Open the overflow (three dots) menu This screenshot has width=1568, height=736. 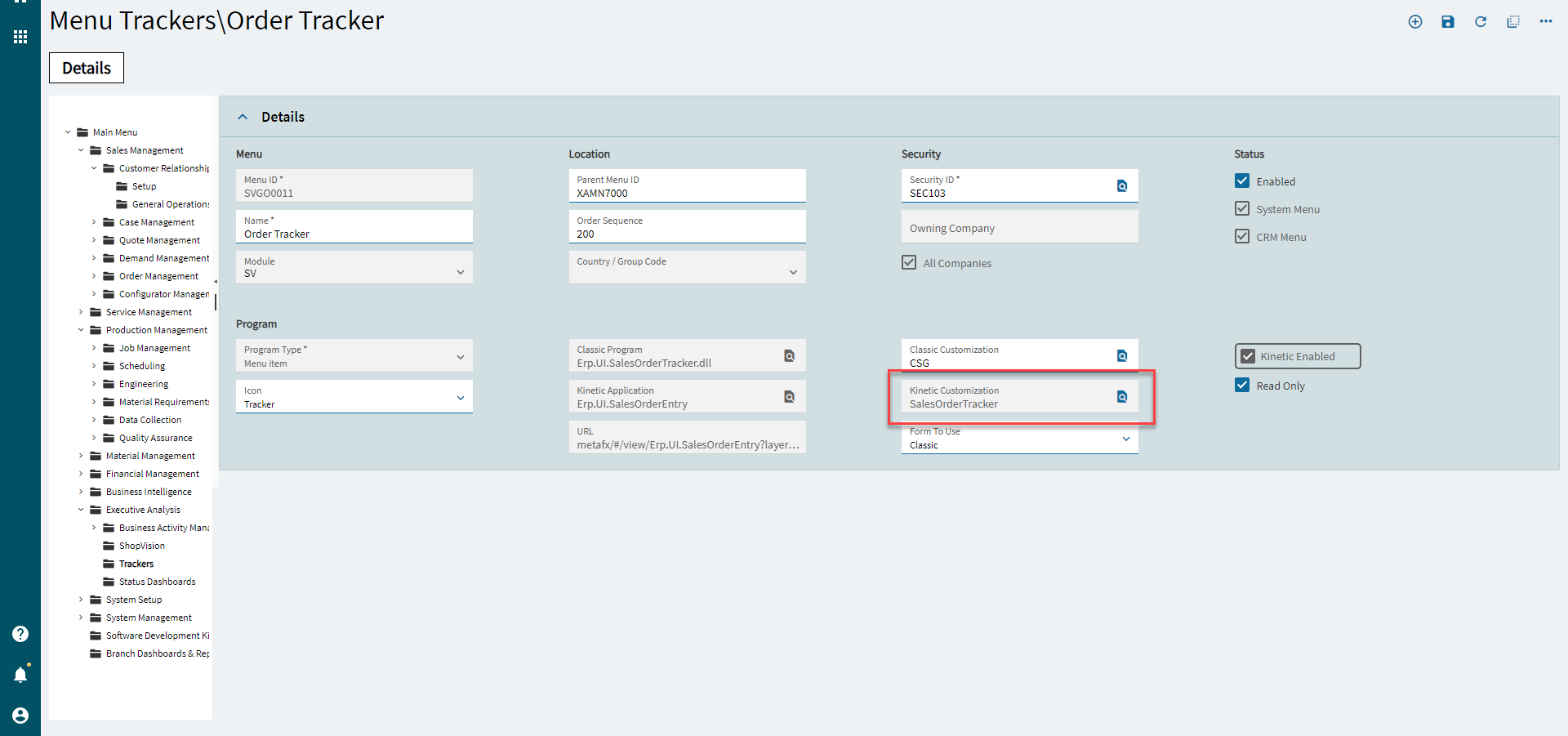pos(1546,22)
